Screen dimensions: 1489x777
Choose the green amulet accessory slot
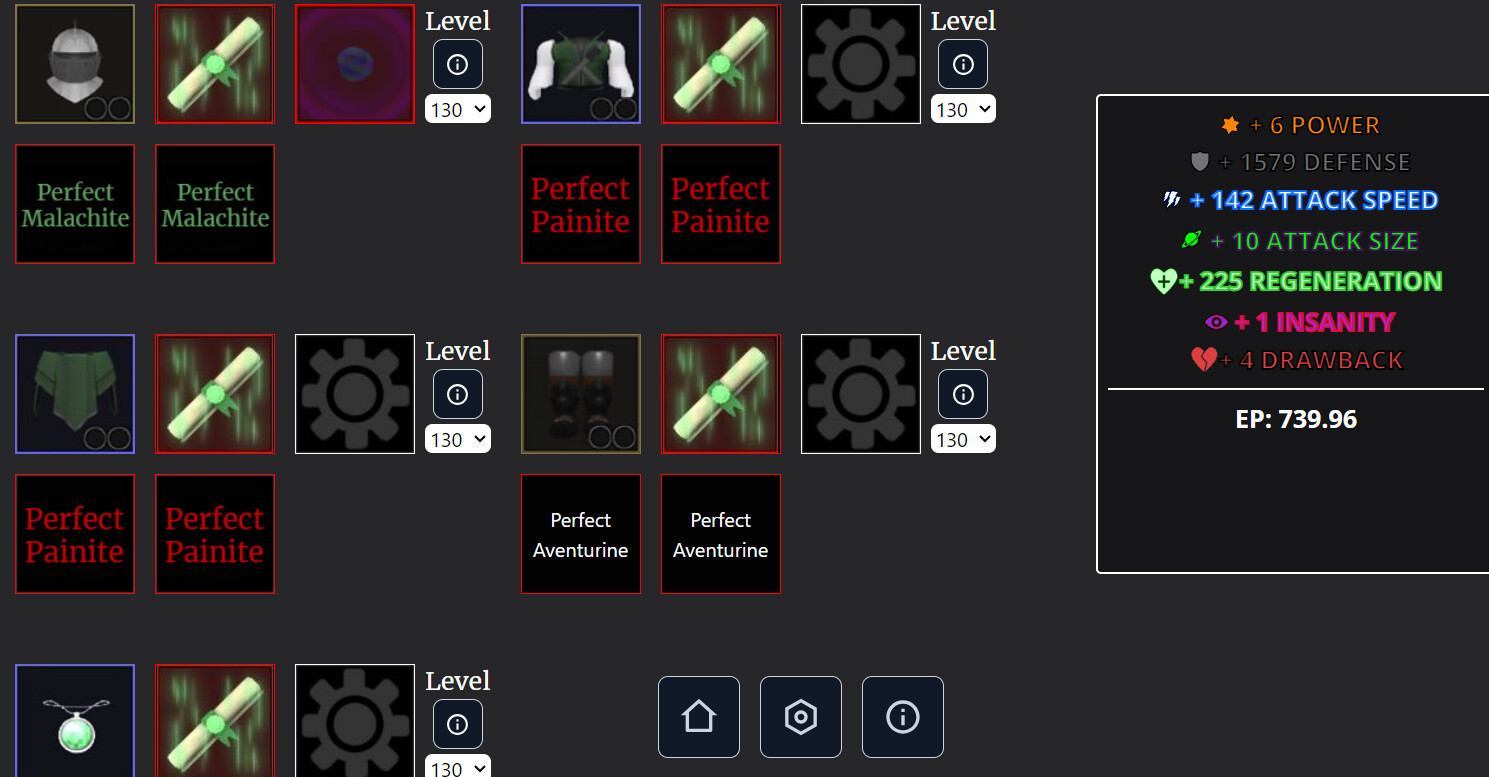pos(75,721)
